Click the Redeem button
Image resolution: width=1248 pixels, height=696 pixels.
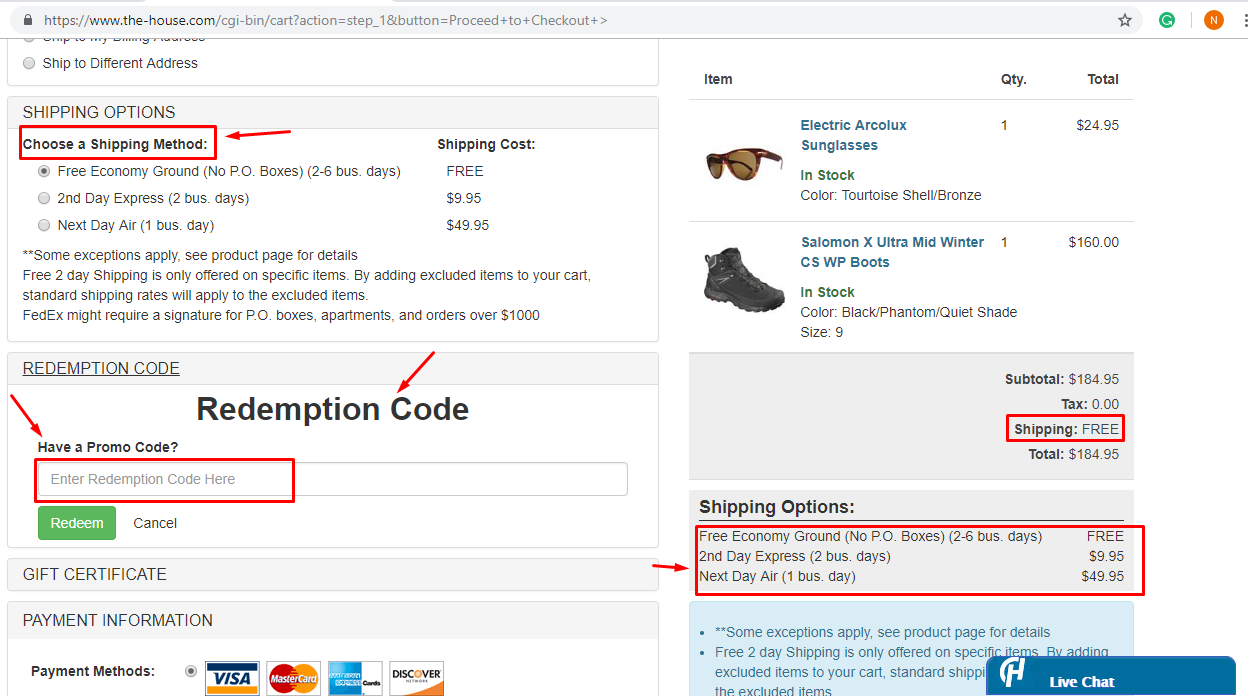77,523
